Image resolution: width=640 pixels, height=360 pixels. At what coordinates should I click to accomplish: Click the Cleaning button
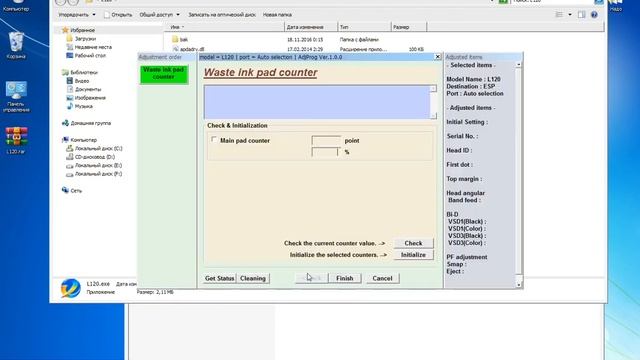[x=253, y=278]
